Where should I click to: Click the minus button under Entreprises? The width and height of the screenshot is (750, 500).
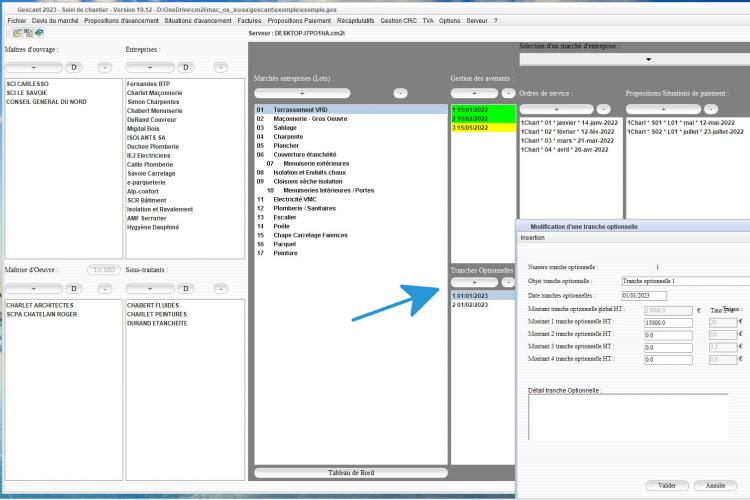pyautogui.click(x=221, y=67)
